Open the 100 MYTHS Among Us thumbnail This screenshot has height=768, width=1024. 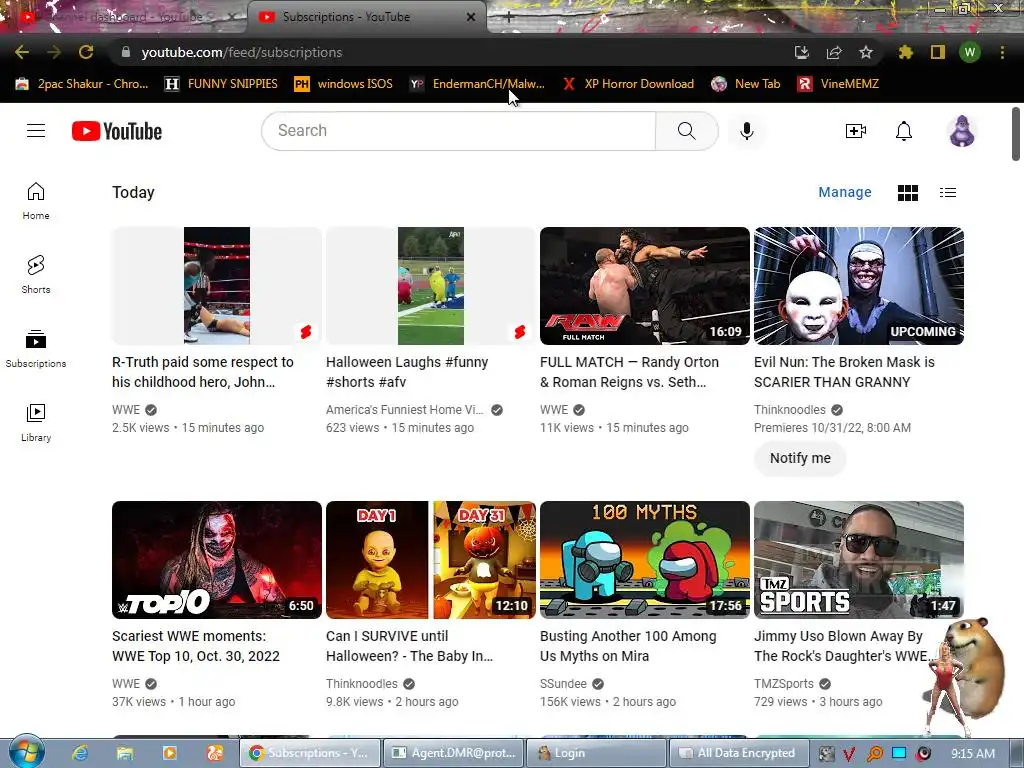point(645,560)
